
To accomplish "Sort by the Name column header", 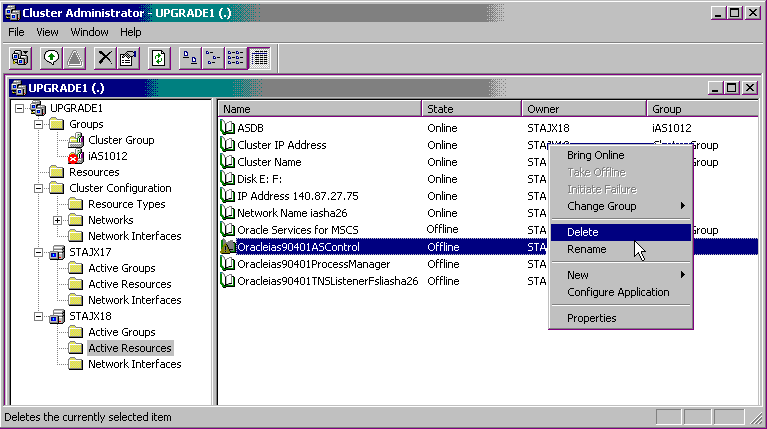I will (x=319, y=109).
